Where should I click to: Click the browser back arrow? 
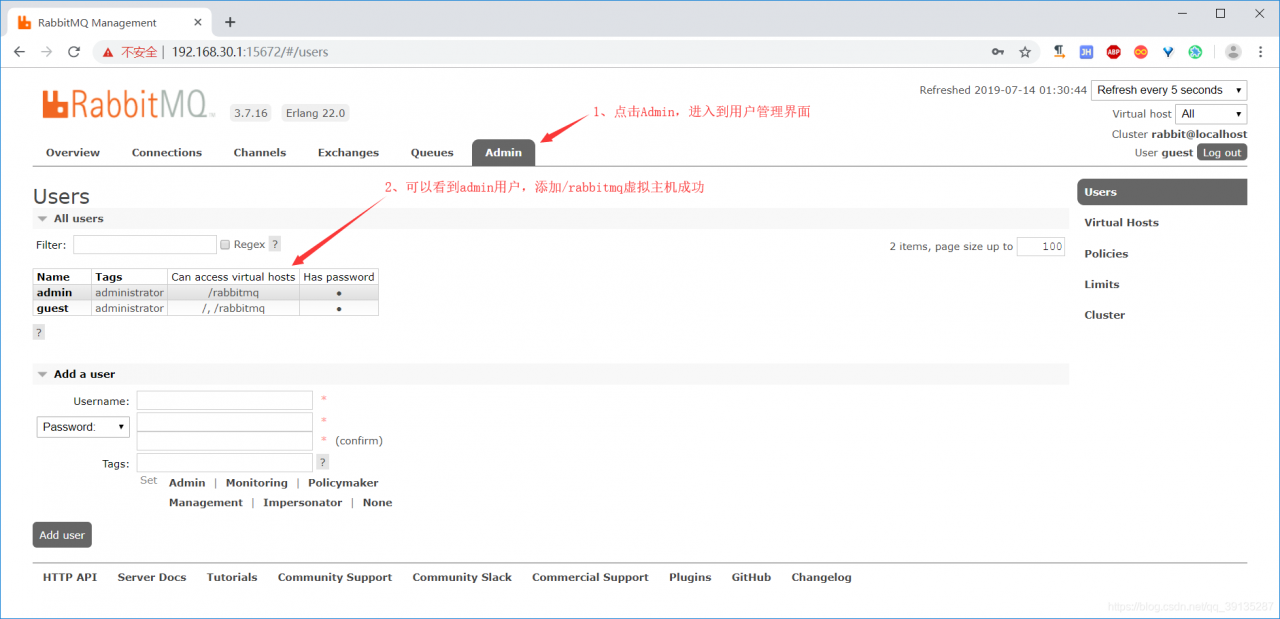[x=21, y=52]
